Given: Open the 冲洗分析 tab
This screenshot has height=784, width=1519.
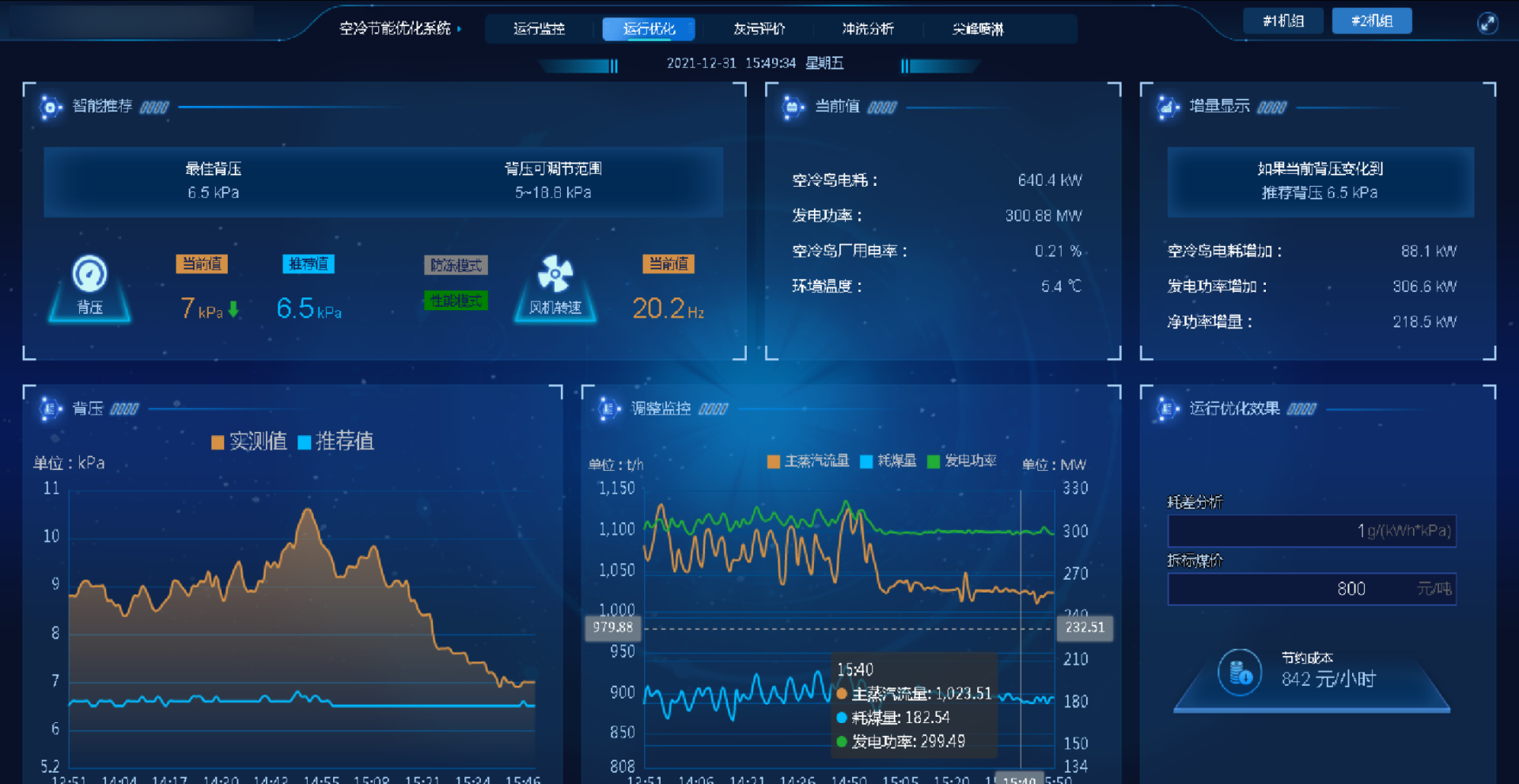Looking at the screenshot, I should (x=868, y=29).
